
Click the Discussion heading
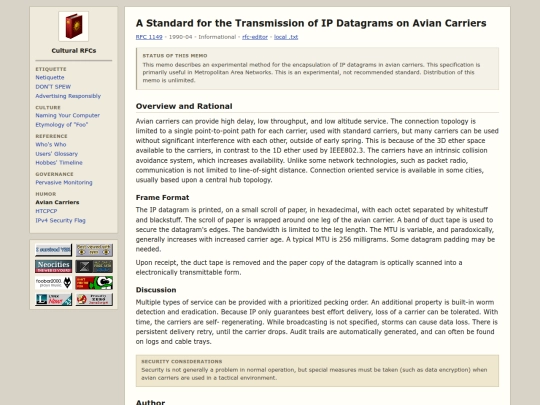156,290
